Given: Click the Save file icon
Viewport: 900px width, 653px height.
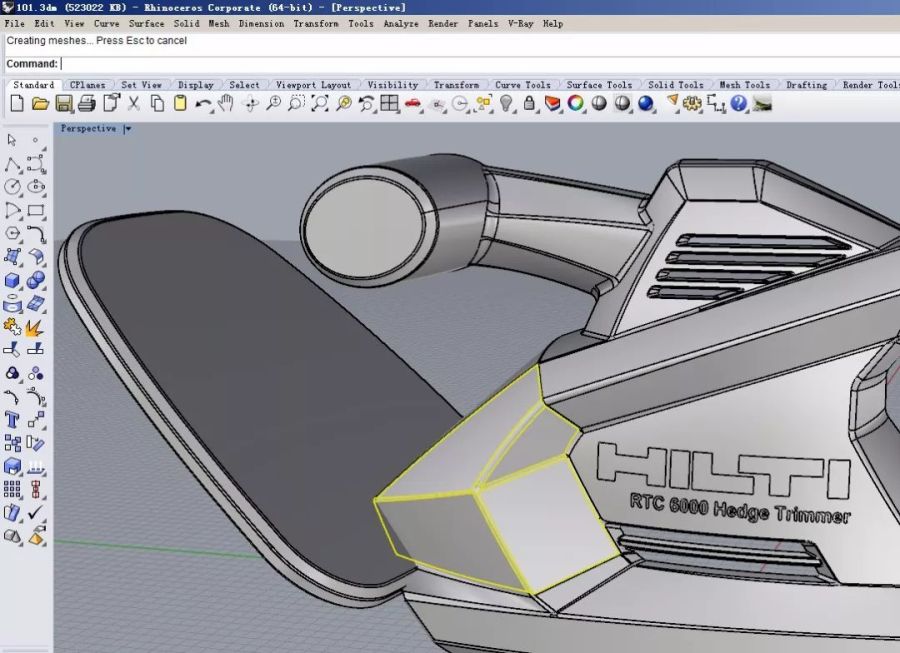Looking at the screenshot, I should tap(63, 104).
